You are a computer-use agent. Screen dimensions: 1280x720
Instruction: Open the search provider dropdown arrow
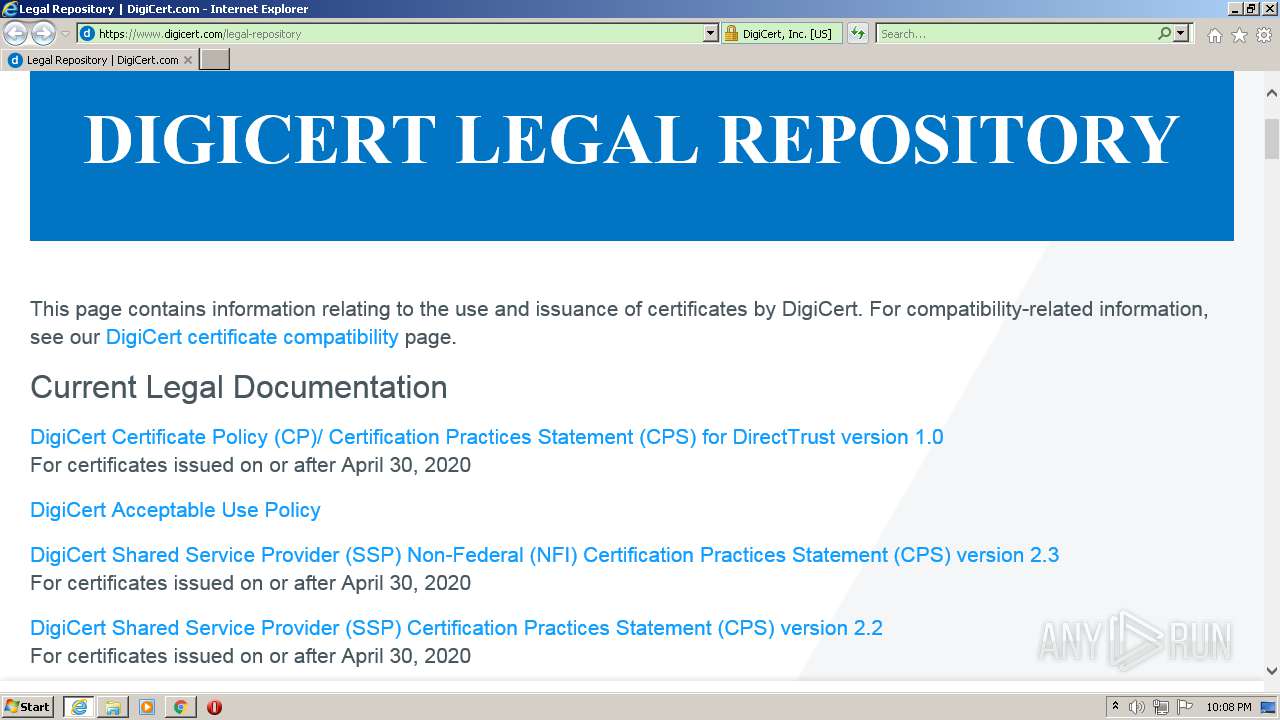[1181, 34]
